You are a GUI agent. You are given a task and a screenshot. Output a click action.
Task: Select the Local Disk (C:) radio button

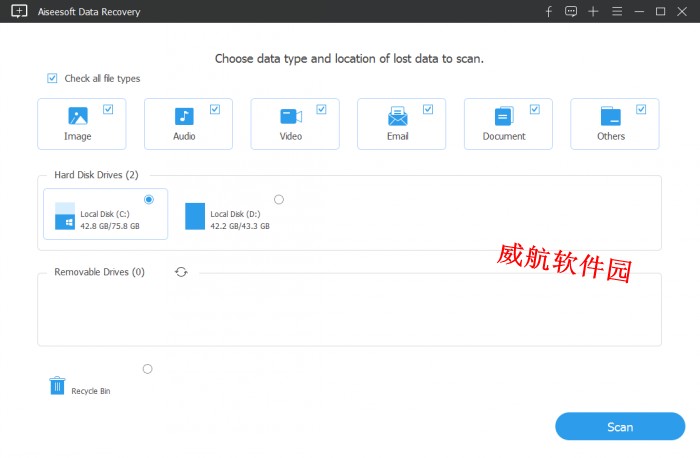click(x=149, y=200)
